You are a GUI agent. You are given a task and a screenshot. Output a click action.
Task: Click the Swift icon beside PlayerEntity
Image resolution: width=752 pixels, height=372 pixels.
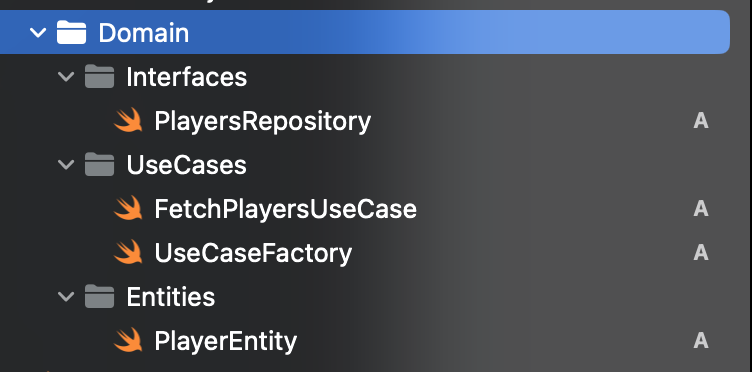click(x=128, y=340)
